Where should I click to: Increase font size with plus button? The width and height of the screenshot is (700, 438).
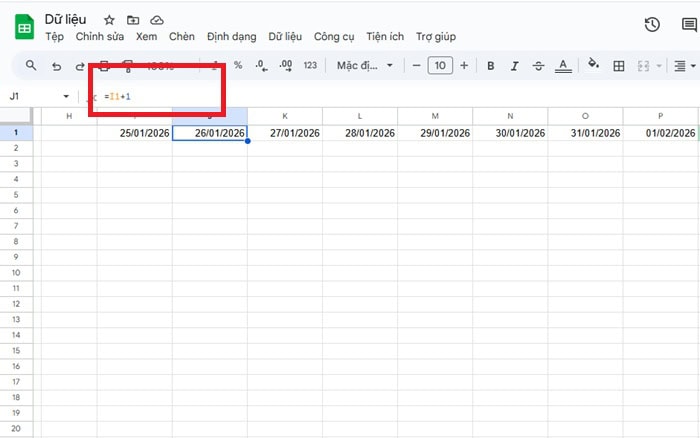464,66
